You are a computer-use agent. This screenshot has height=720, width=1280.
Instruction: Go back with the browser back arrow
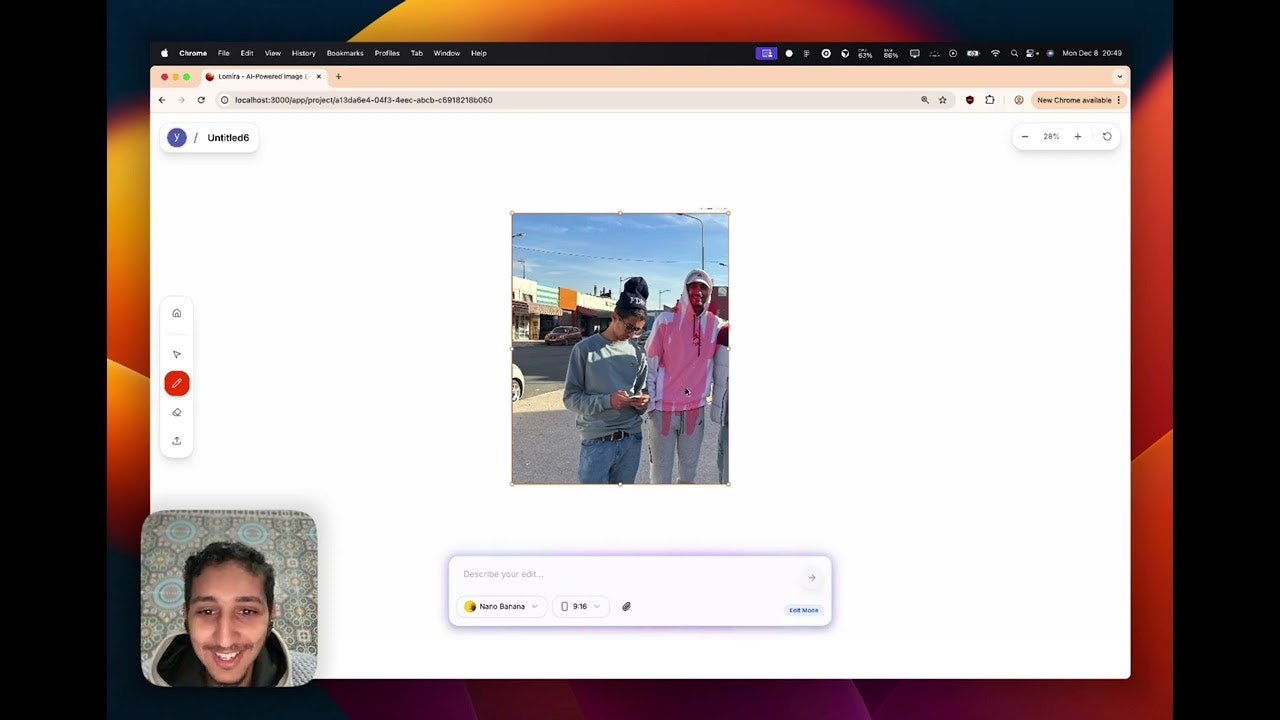162,100
